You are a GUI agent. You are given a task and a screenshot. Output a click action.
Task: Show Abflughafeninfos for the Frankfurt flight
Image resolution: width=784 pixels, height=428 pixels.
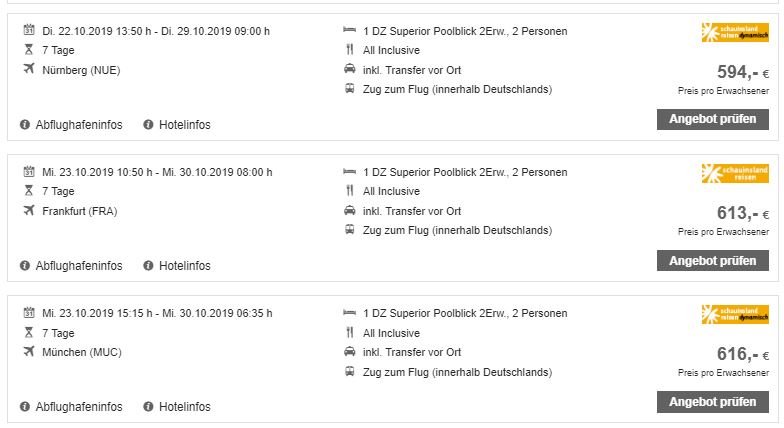tap(78, 266)
